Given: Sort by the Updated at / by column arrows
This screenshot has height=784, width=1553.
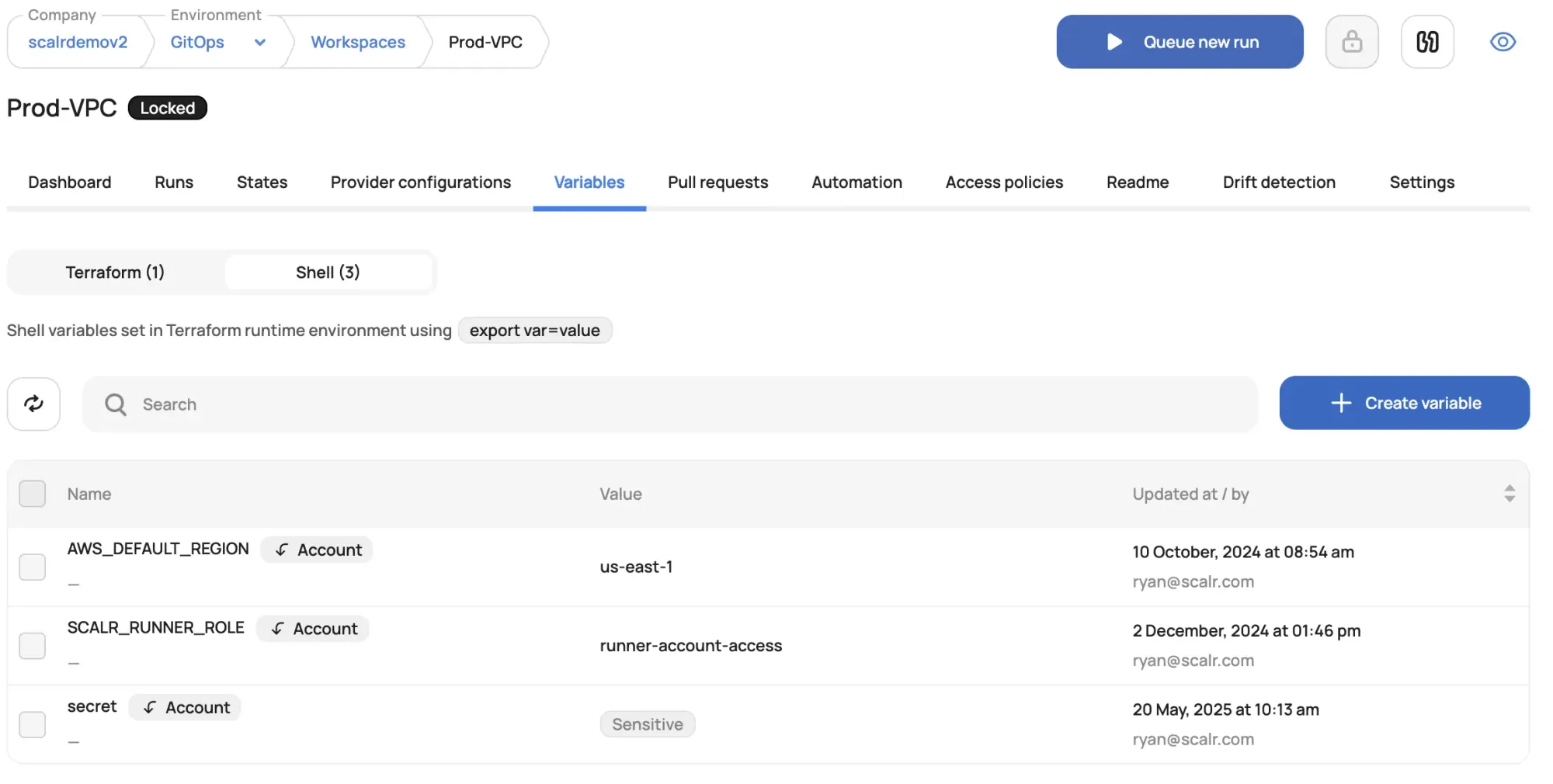Looking at the screenshot, I should 1509,494.
